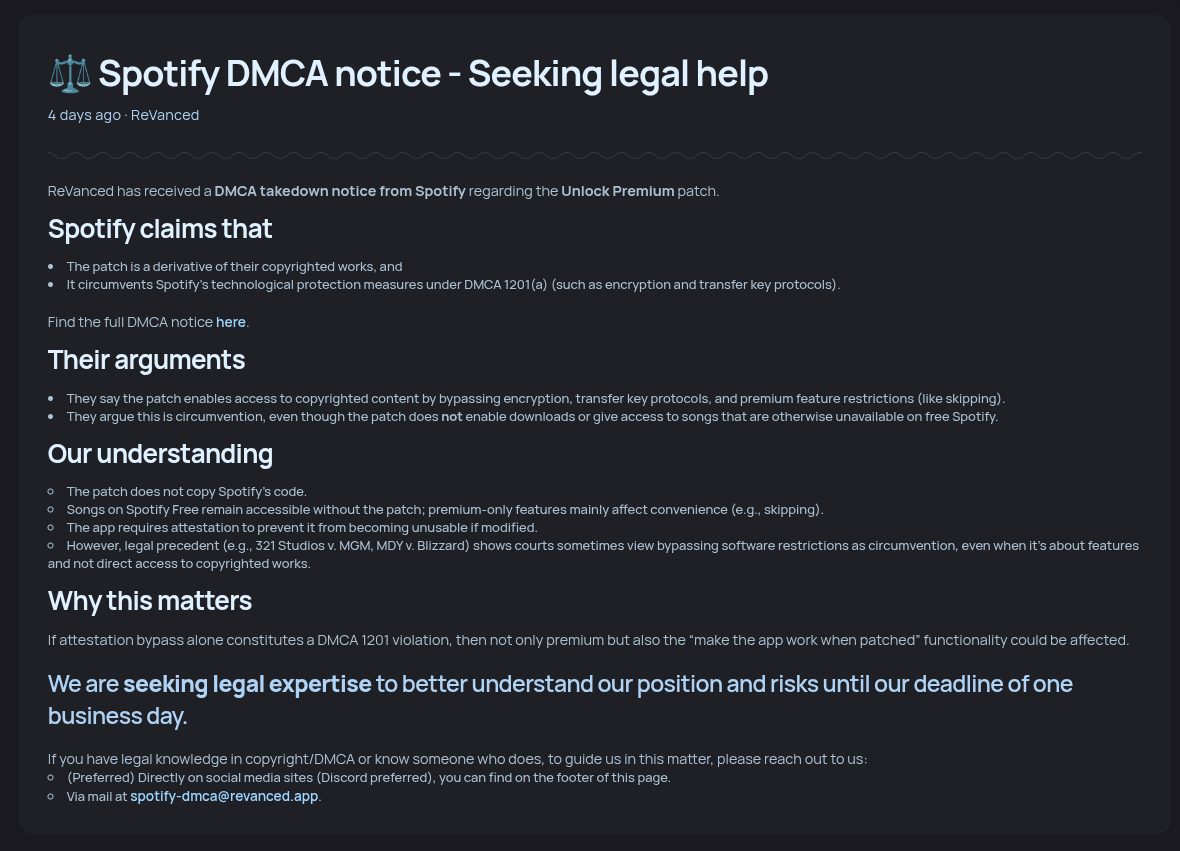Image resolution: width=1180 pixels, height=851 pixels.
Task: Open the full DMCA notice "here" link
Action: click(x=231, y=322)
